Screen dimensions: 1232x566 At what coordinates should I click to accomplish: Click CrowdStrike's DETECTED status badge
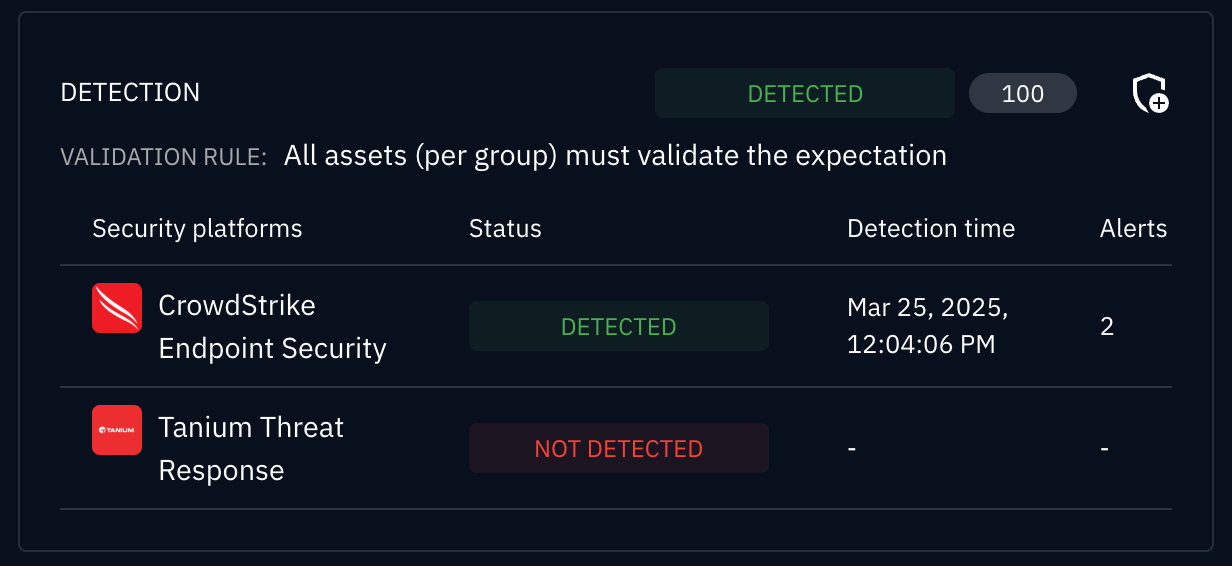click(618, 326)
